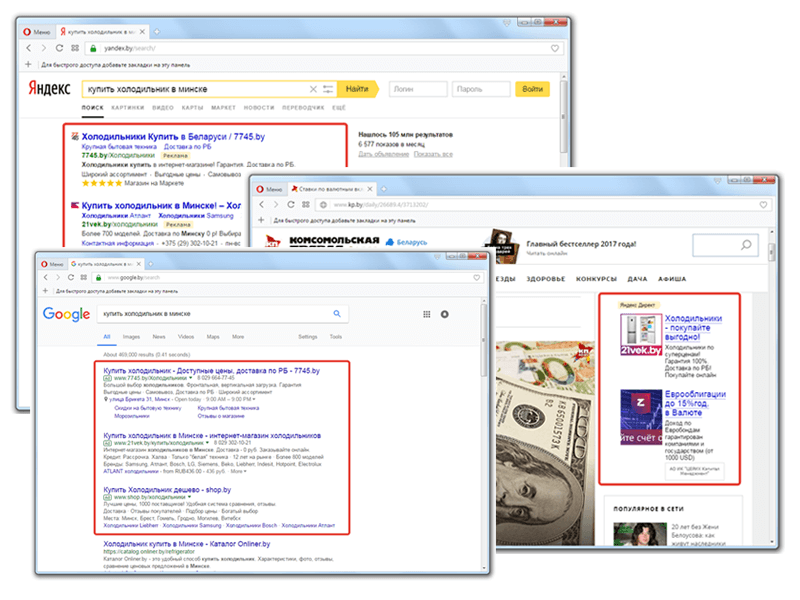
Task: Open Speed Dial in the Yandex window
Action: pyautogui.click(x=75, y=48)
